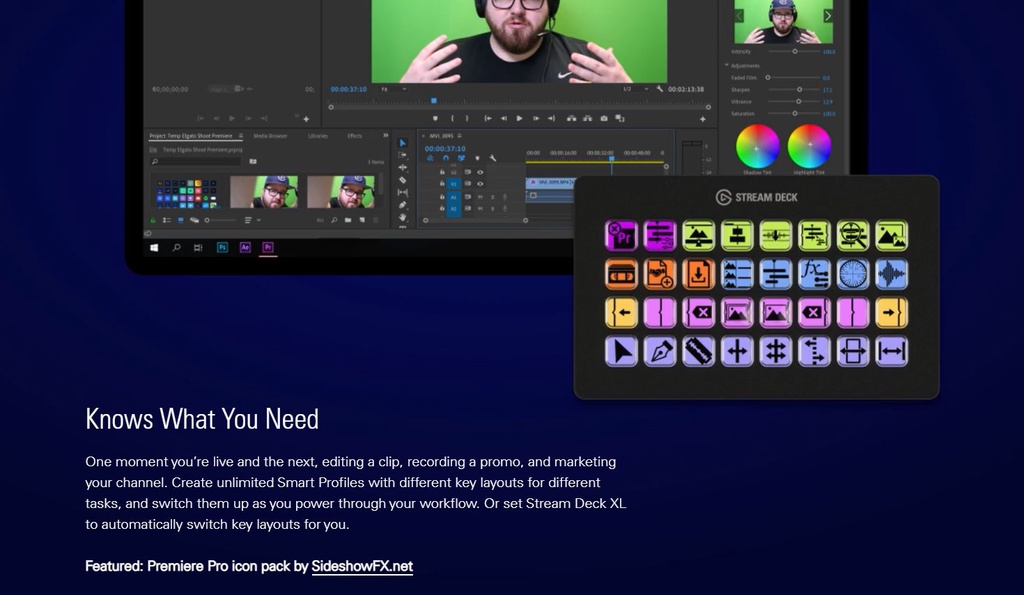The image size is (1024, 595).
Task: Tap the blue fx effects key on Stream Deck
Action: coord(814,274)
